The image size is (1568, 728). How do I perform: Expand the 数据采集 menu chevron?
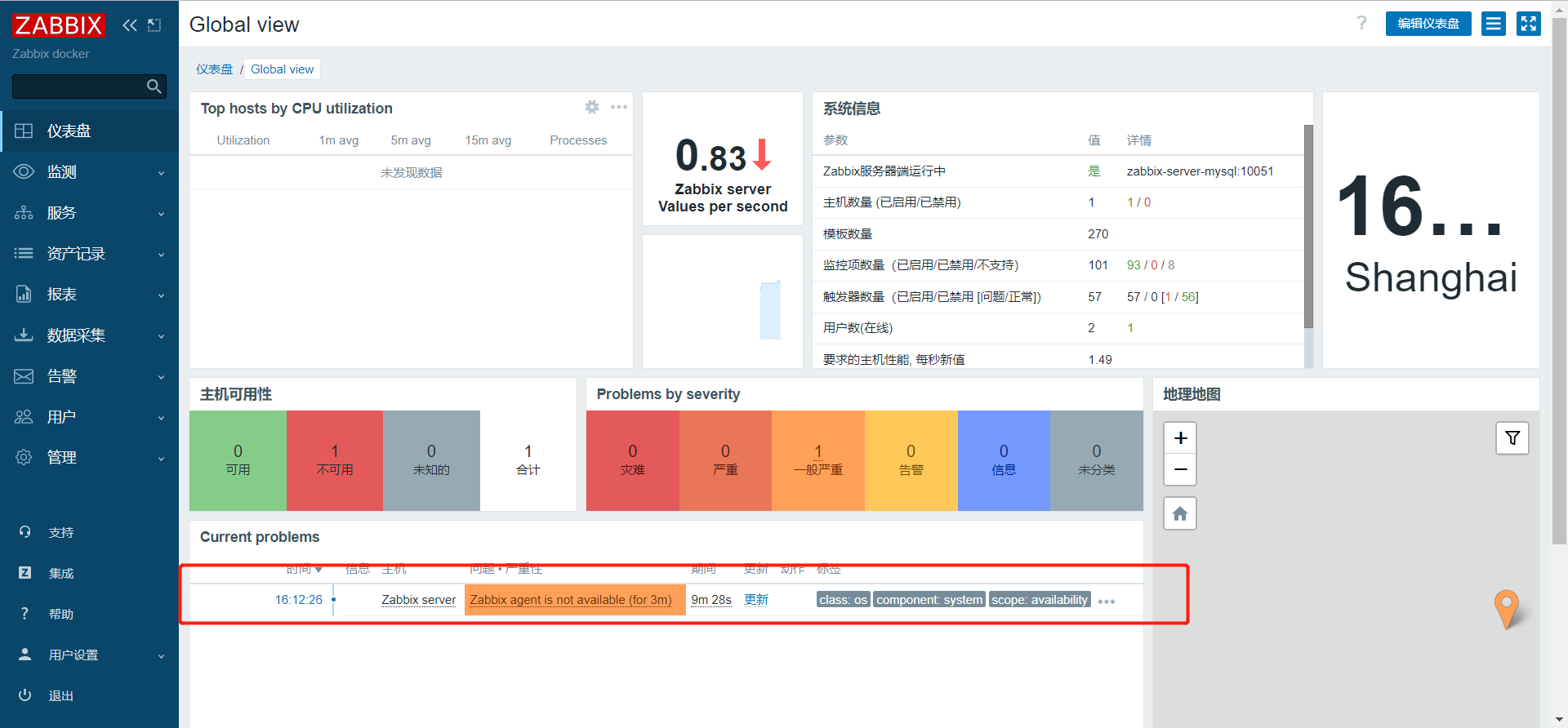click(x=161, y=336)
